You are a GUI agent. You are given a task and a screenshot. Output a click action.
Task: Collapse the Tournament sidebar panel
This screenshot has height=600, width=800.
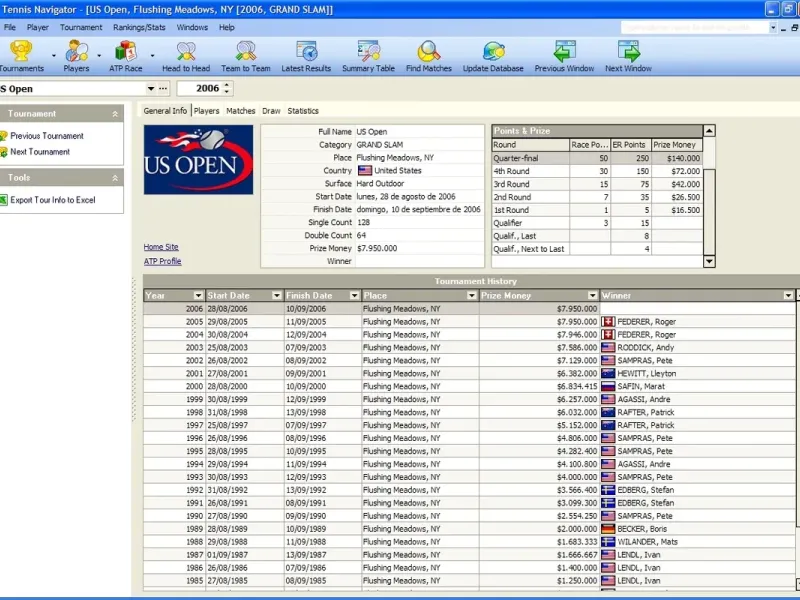115,114
